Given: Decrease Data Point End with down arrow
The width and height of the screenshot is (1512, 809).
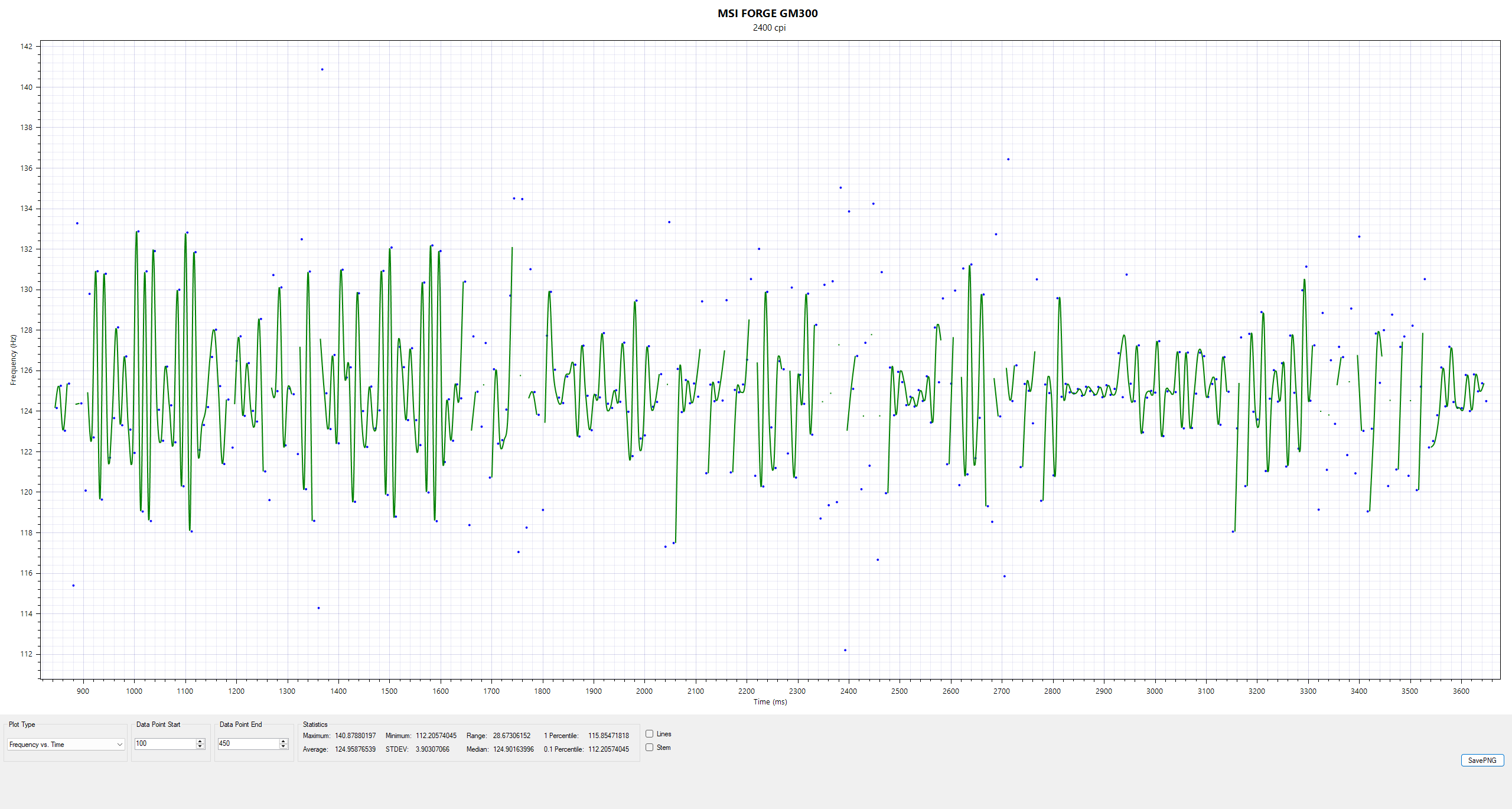Looking at the screenshot, I should pyautogui.click(x=283, y=746).
